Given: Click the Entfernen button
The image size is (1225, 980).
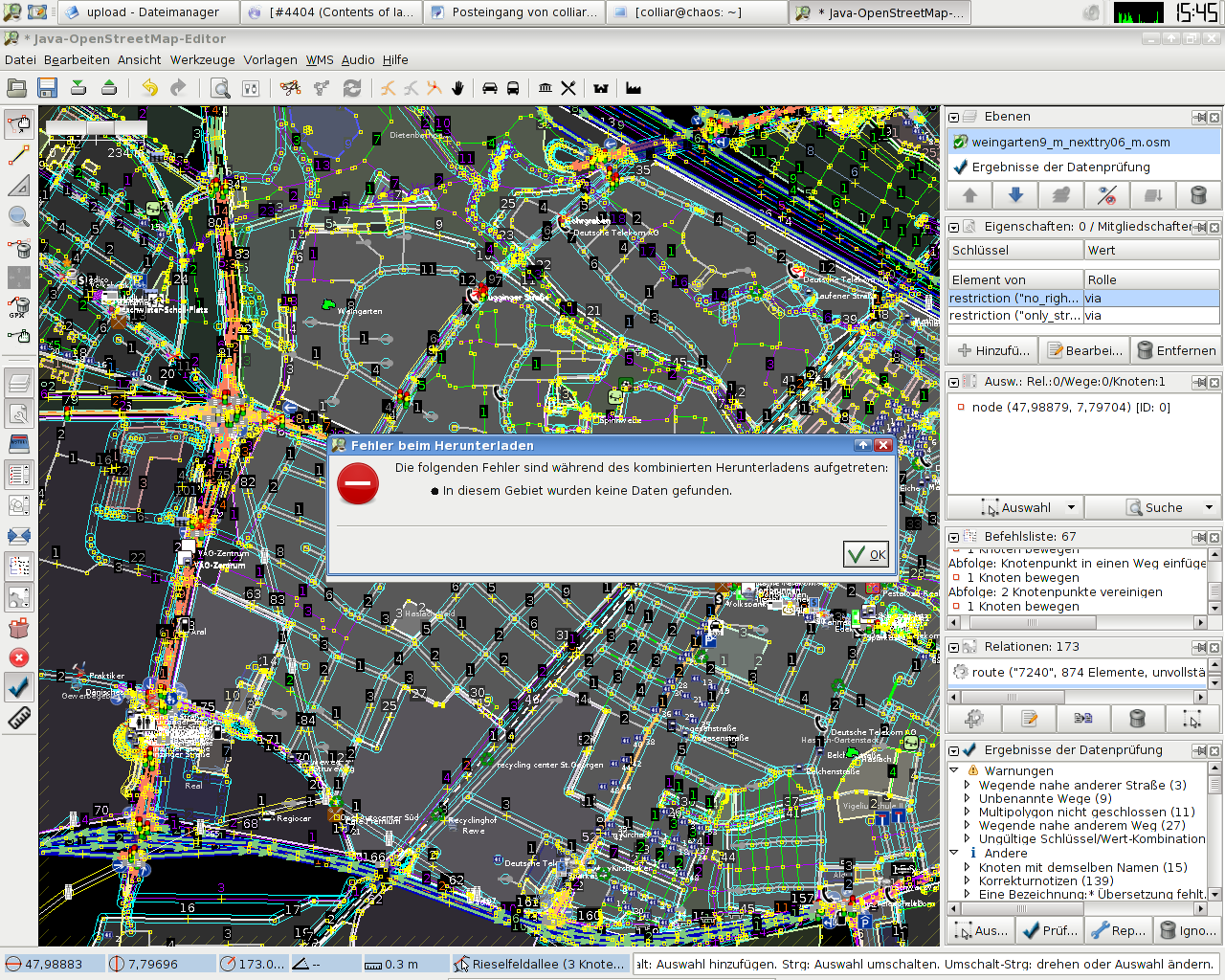Looking at the screenshot, I should [1176, 350].
